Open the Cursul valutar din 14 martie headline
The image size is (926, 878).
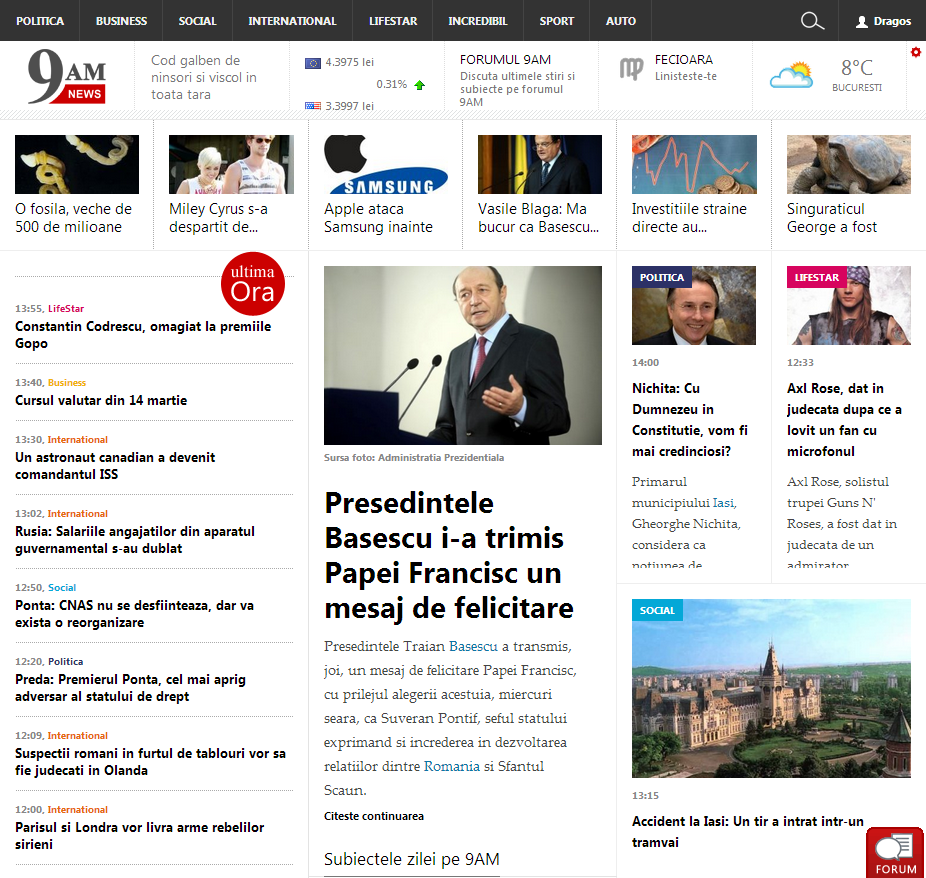tap(101, 400)
